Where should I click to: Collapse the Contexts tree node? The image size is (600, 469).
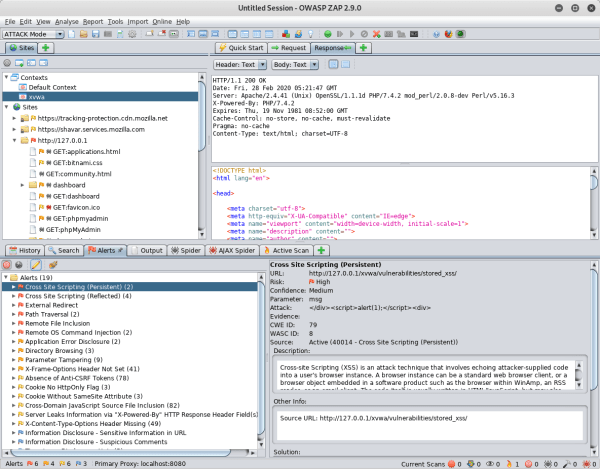coord(7,77)
